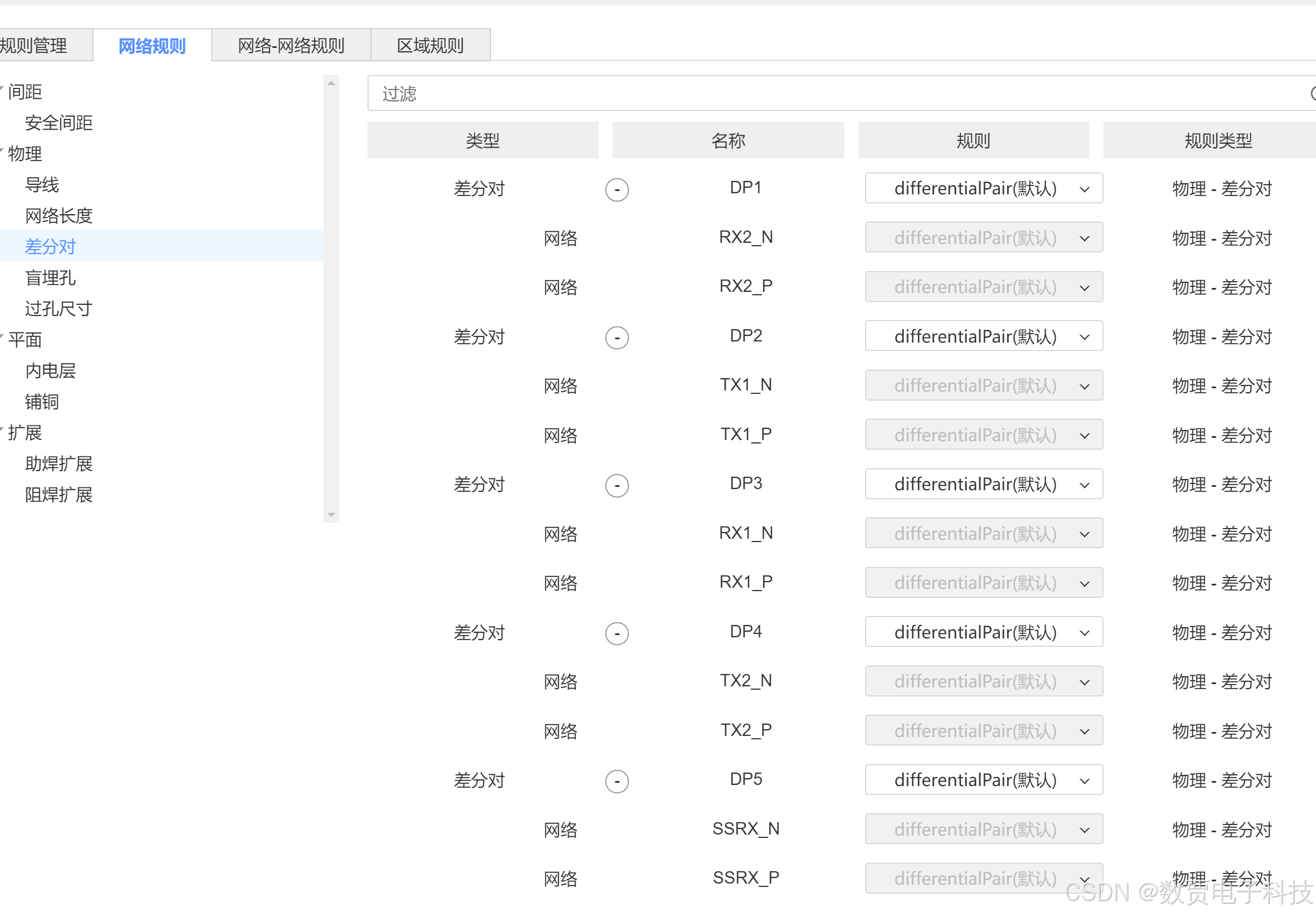Image resolution: width=1316 pixels, height=914 pixels.
Task: Open DP3 differentialPair rule dropdown
Action: [x=983, y=485]
